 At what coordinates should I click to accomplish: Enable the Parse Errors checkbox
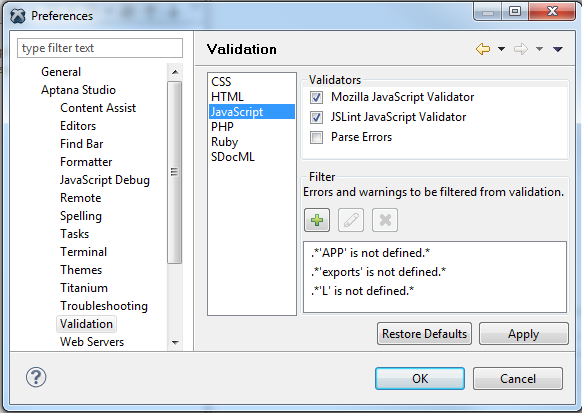tap(316, 138)
